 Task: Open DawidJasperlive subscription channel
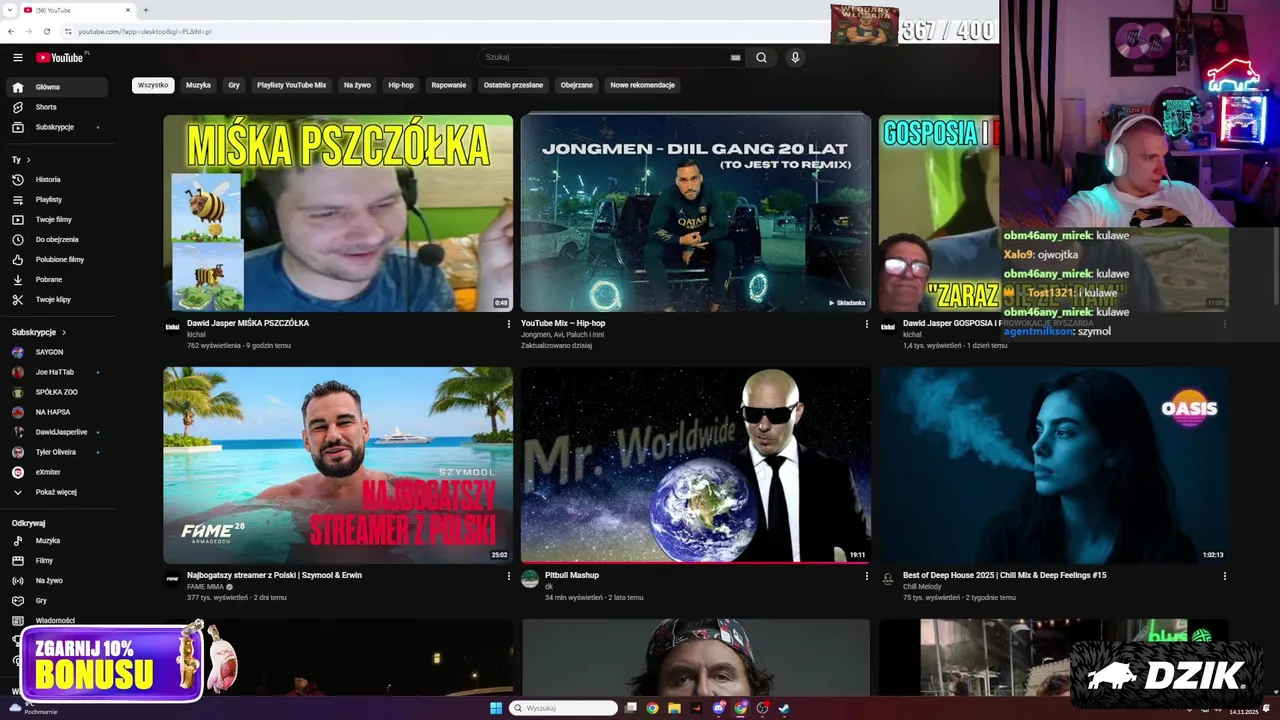(56, 432)
